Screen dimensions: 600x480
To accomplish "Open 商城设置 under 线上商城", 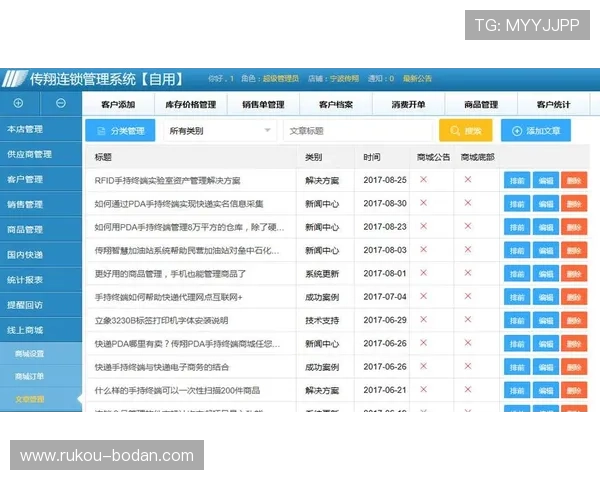I will tap(41, 354).
